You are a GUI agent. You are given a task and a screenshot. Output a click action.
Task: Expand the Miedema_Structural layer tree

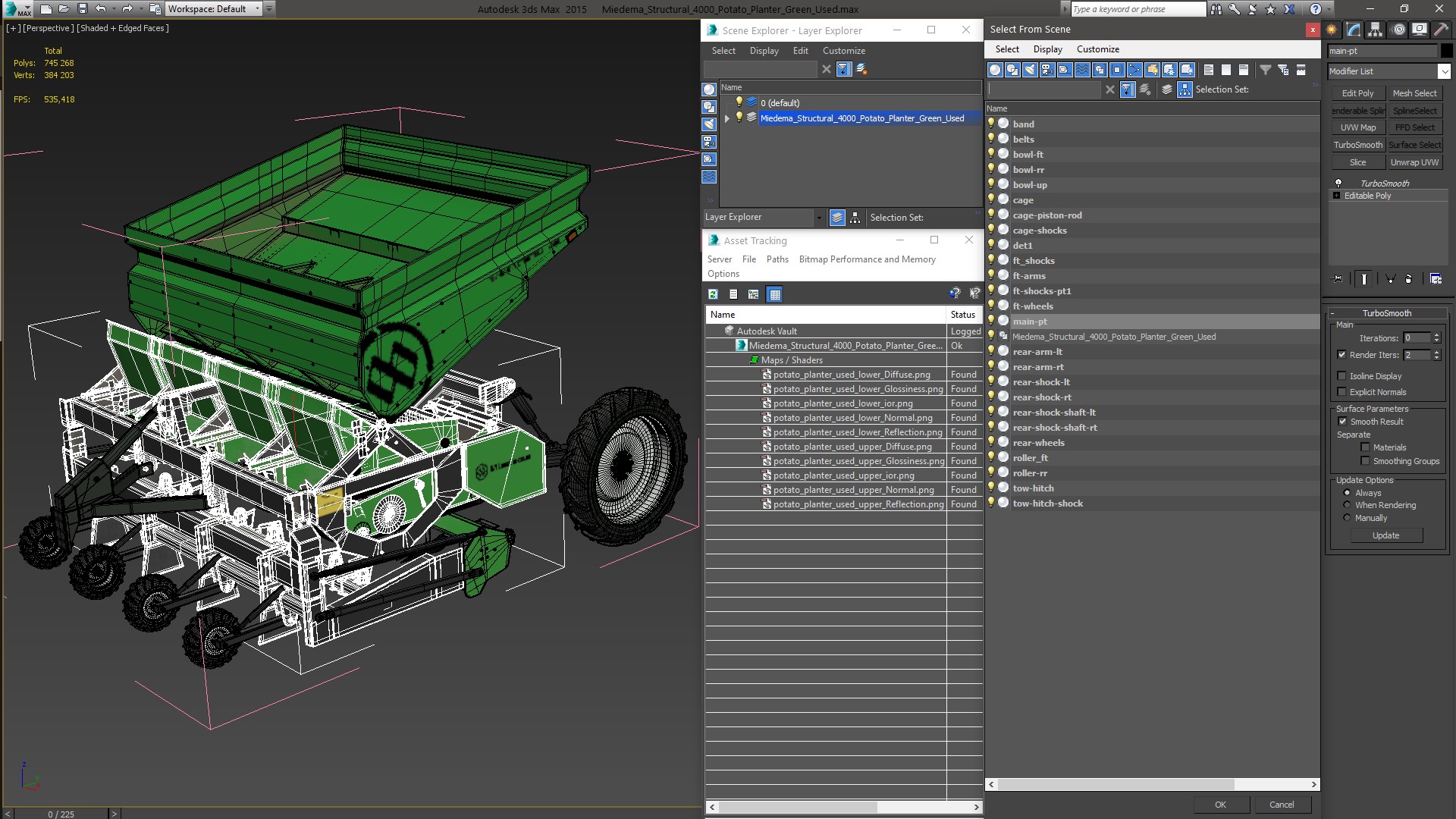point(727,118)
